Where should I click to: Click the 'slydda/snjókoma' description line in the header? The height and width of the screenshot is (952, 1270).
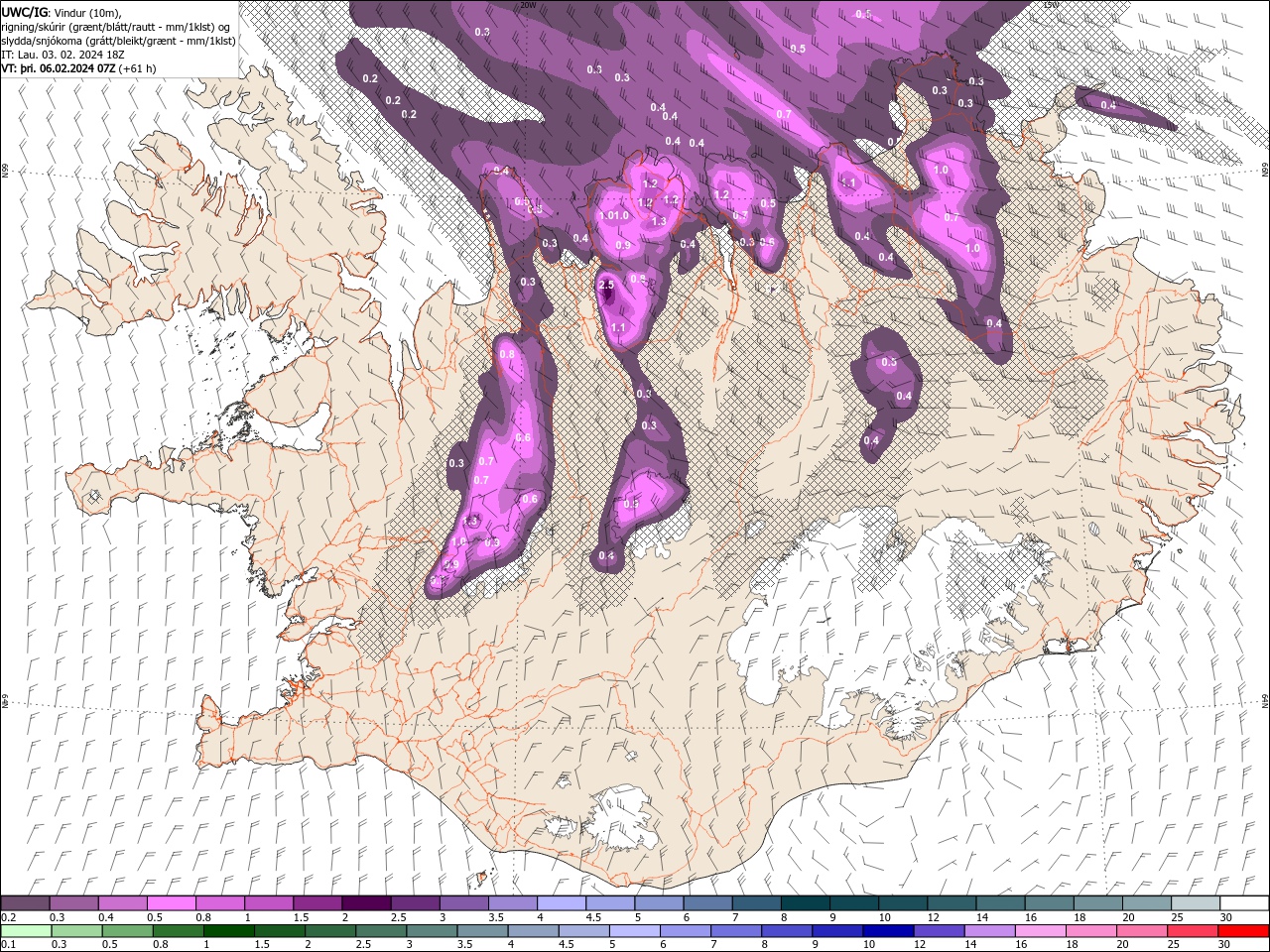pyautogui.click(x=118, y=41)
